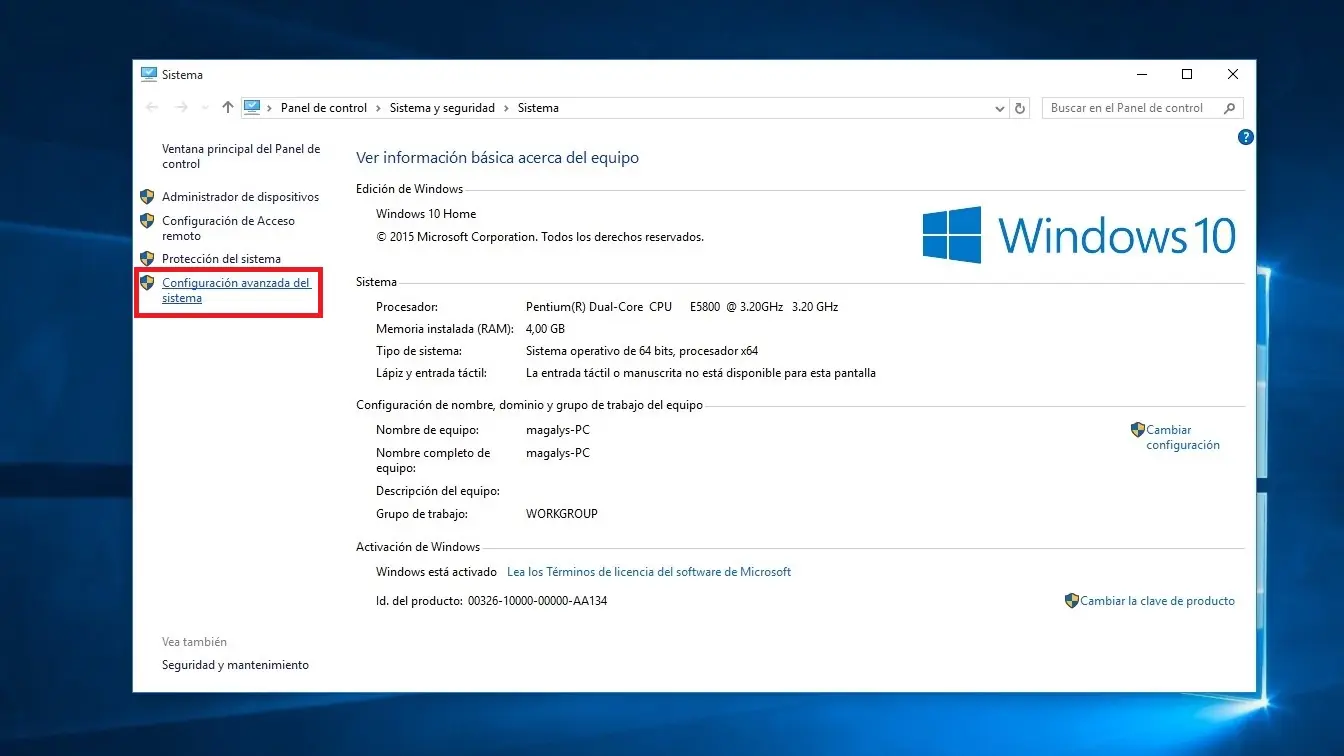Open help with the blue question mark

(x=1246, y=137)
